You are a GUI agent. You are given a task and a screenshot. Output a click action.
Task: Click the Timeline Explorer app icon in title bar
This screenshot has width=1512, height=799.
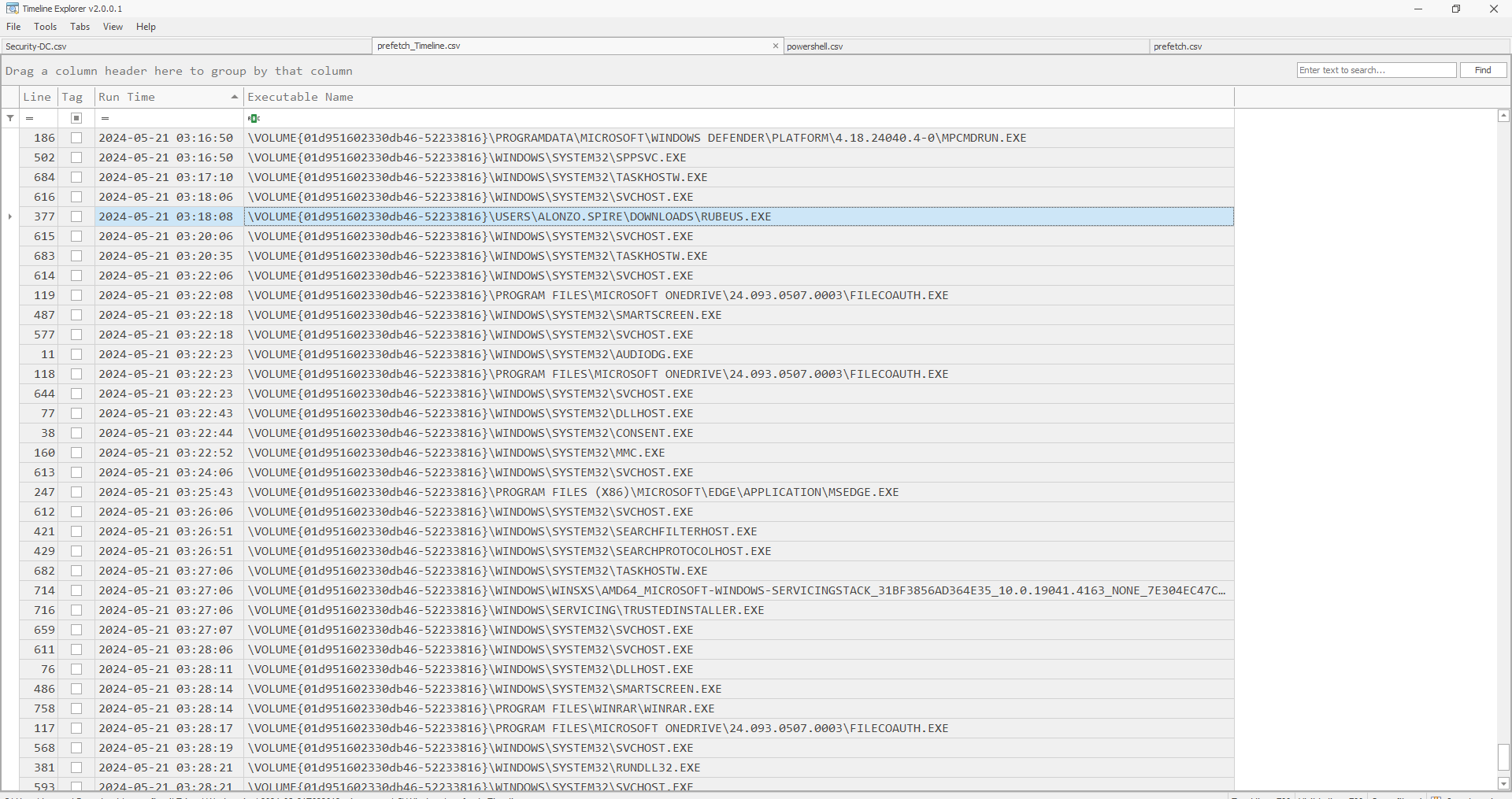point(12,9)
